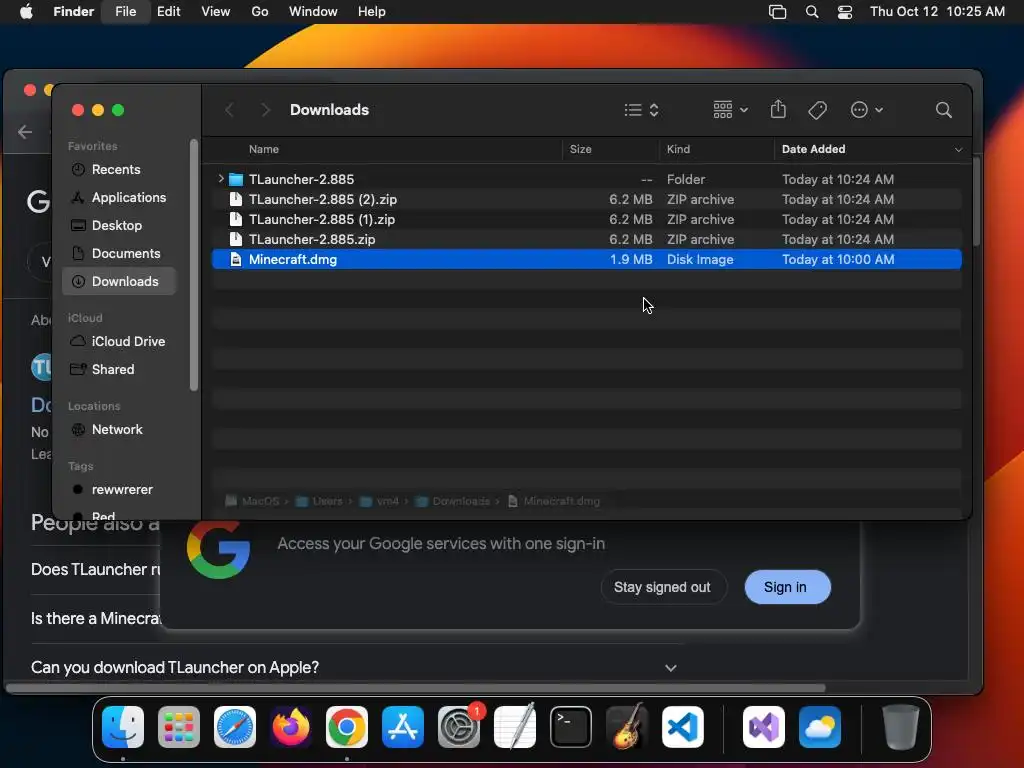Open Shared folder in sidebar
This screenshot has width=1024, height=768.
(113, 370)
